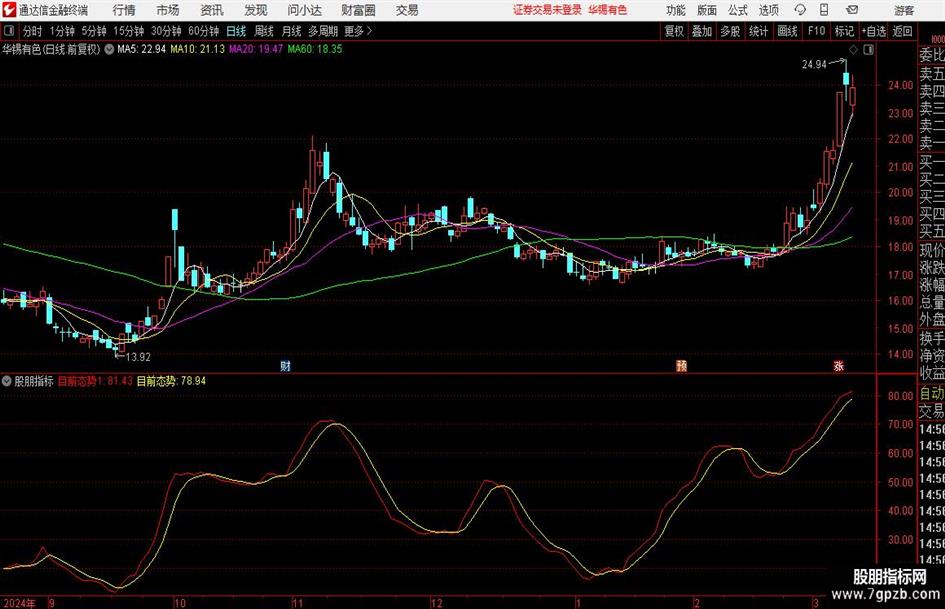The image size is (945, 609).
Task: Add stock with +自选 button
Action: click(x=873, y=31)
